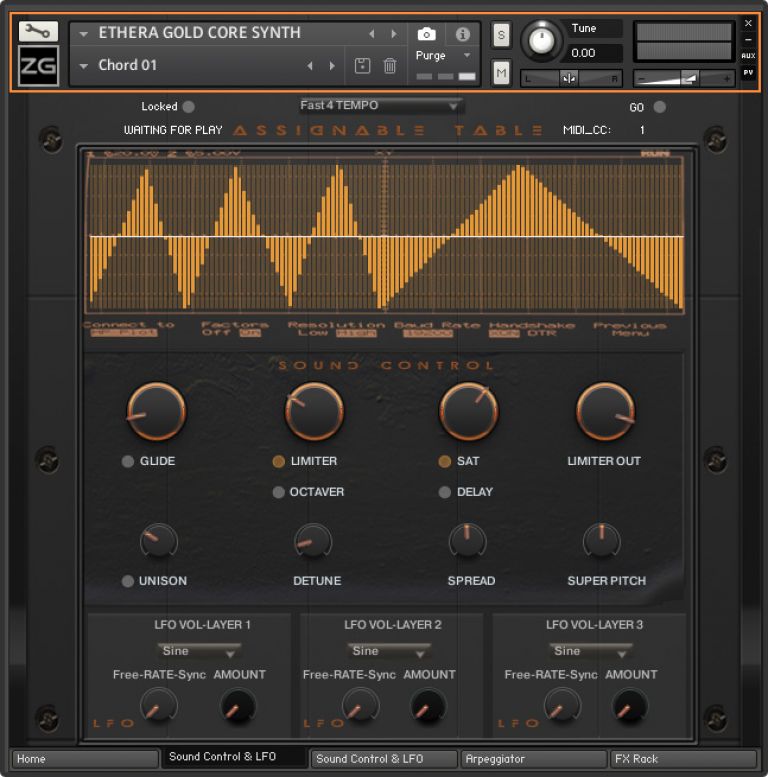The height and width of the screenshot is (777, 768).
Task: Save the preset with the floppy disk icon
Action: click(x=362, y=65)
